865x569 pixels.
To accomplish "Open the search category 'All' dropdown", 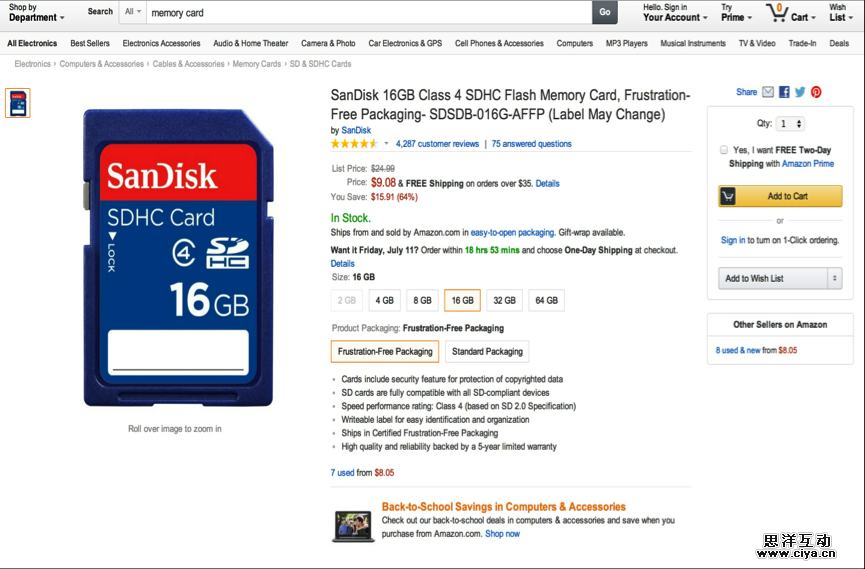I will [133, 13].
